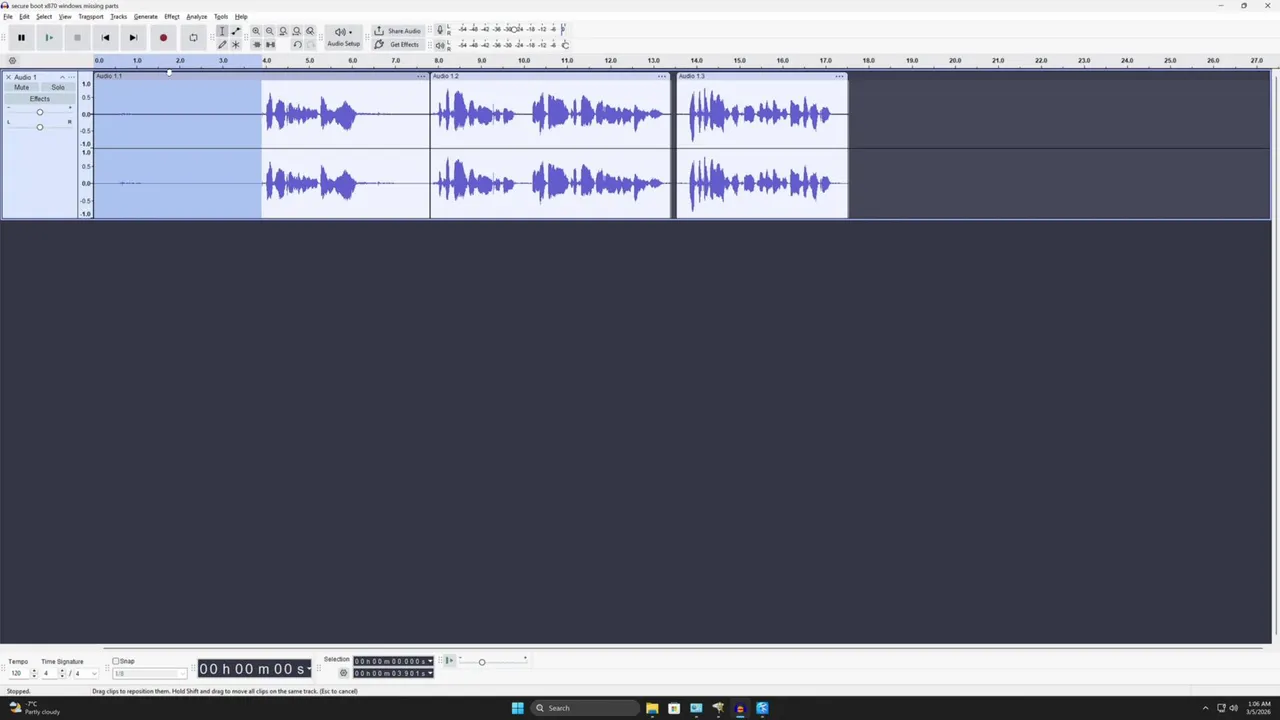1280x720 pixels.
Task: Click the Zoom Out magnifier
Action: (x=270, y=31)
